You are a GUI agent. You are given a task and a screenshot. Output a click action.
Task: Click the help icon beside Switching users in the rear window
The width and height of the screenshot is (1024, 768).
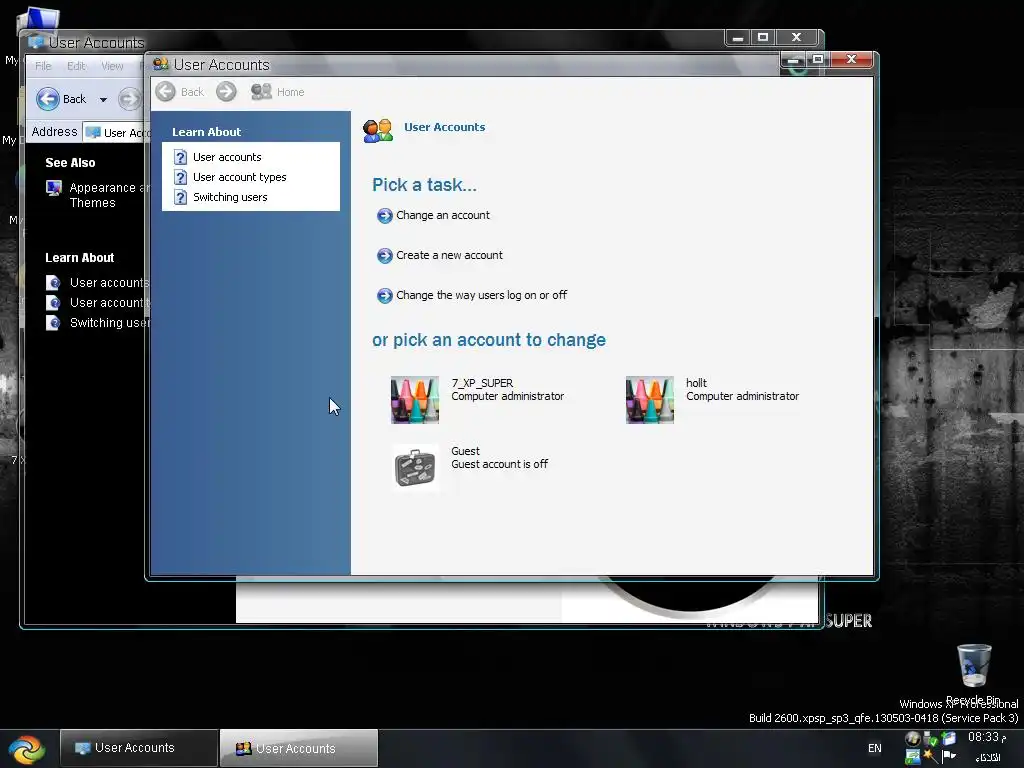[53, 323]
